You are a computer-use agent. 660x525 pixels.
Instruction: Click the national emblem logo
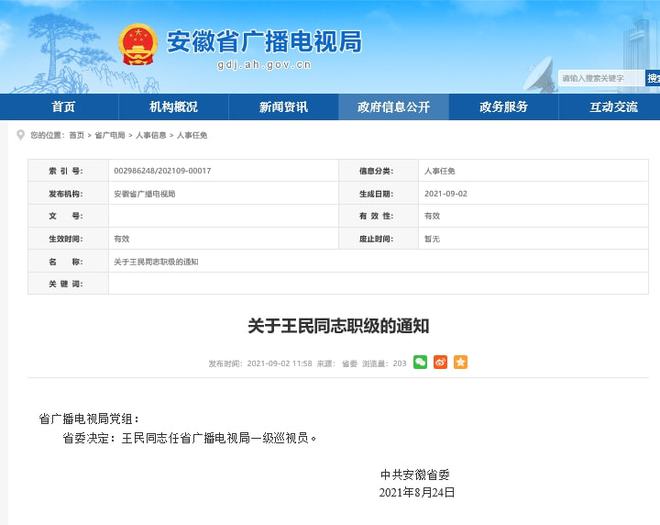(138, 46)
